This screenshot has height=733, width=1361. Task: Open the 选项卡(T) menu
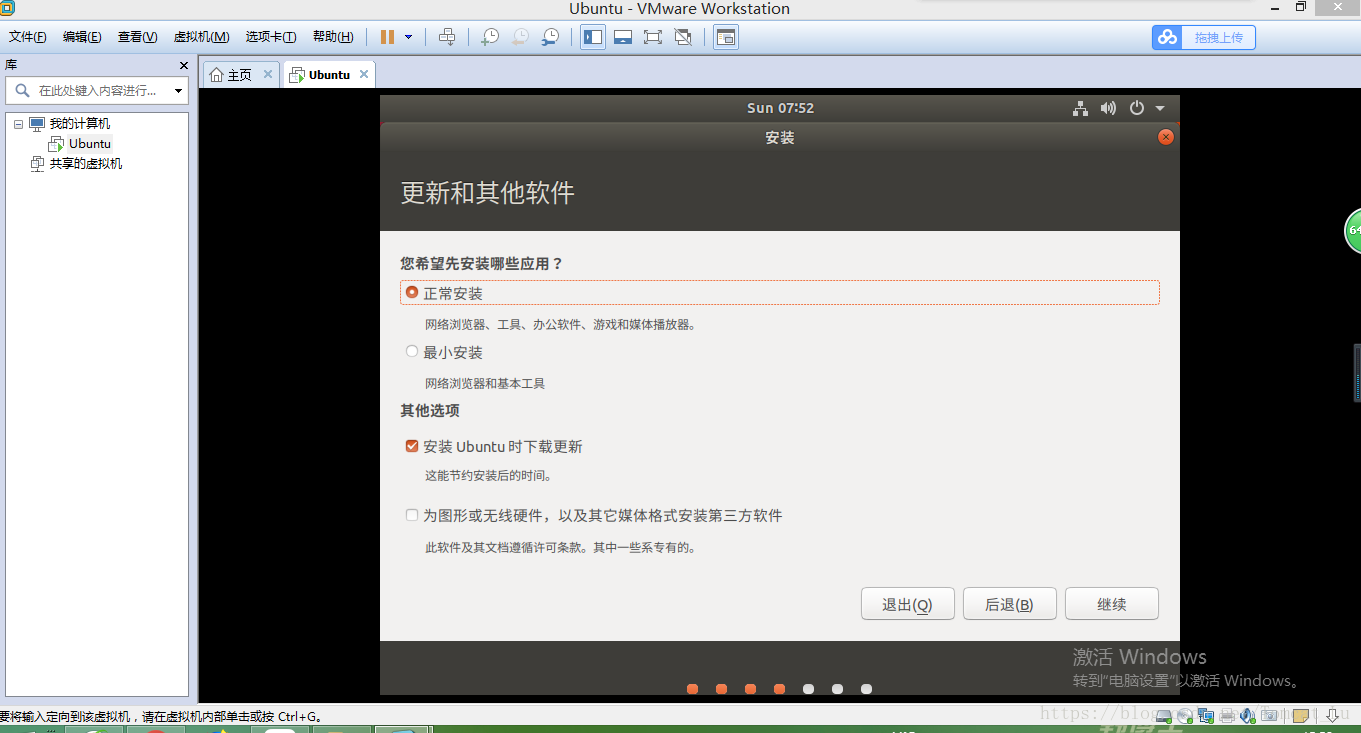(271, 37)
